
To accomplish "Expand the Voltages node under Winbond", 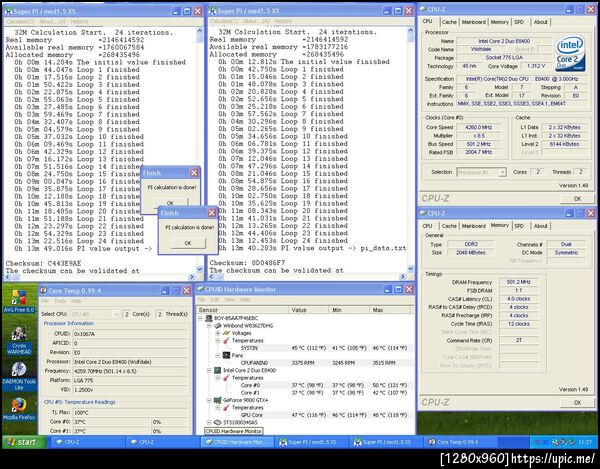I will pyautogui.click(x=218, y=333).
